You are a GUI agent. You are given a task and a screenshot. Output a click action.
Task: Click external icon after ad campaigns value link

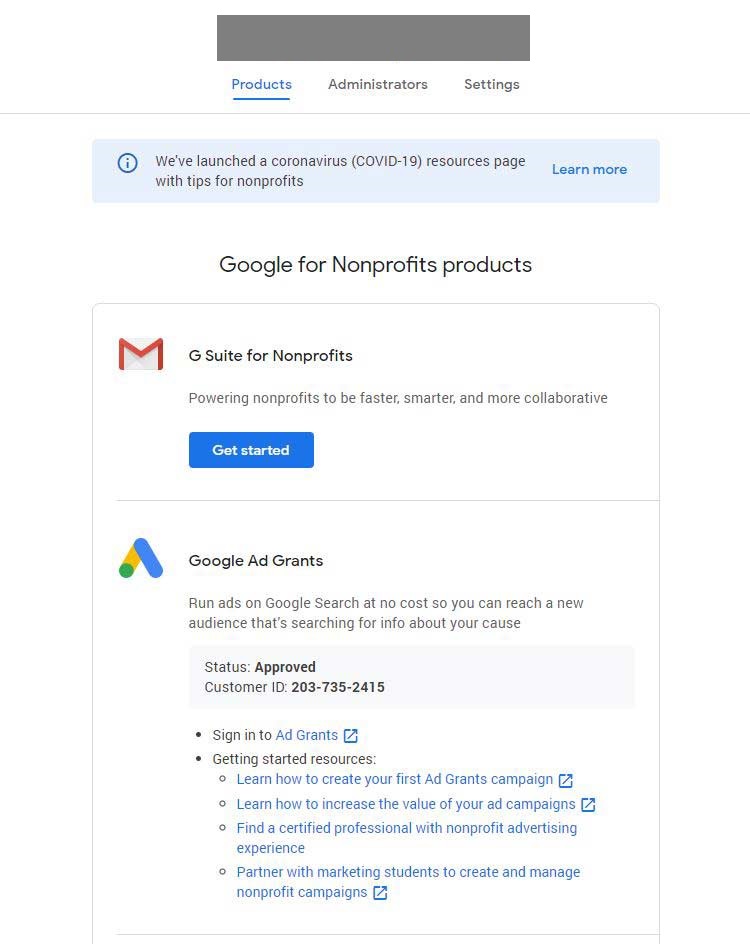[x=588, y=805]
